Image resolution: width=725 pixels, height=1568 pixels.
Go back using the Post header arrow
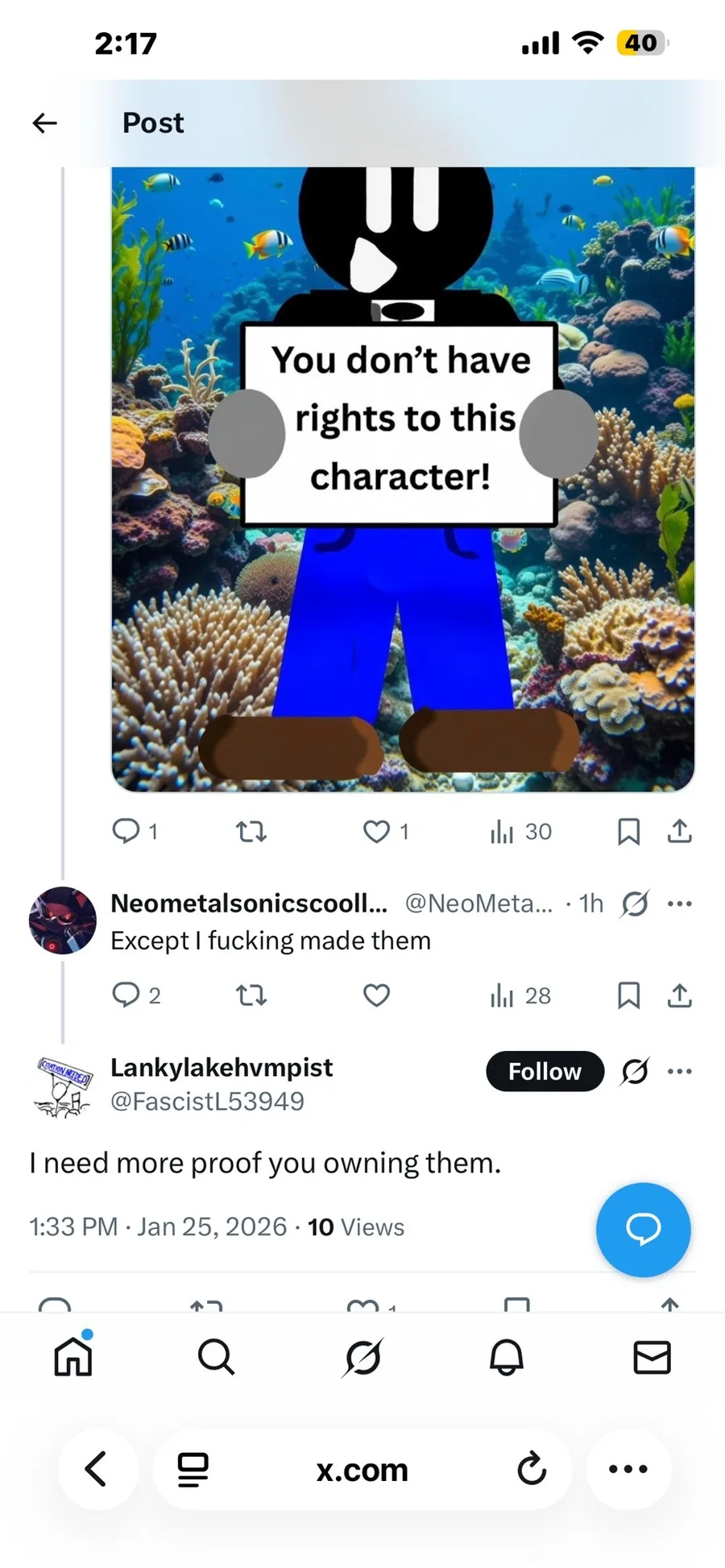tap(45, 123)
